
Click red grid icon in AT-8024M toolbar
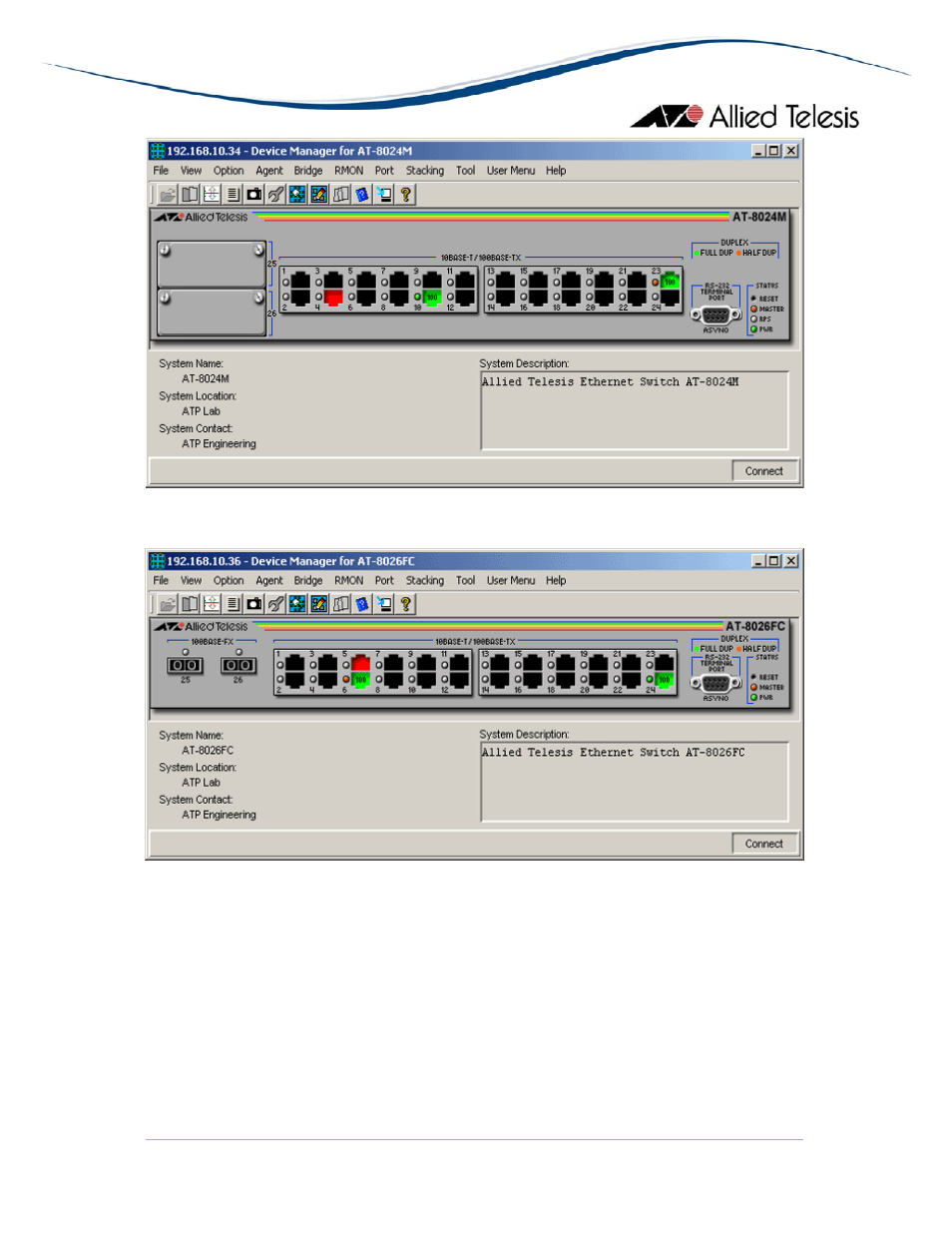tap(211, 195)
